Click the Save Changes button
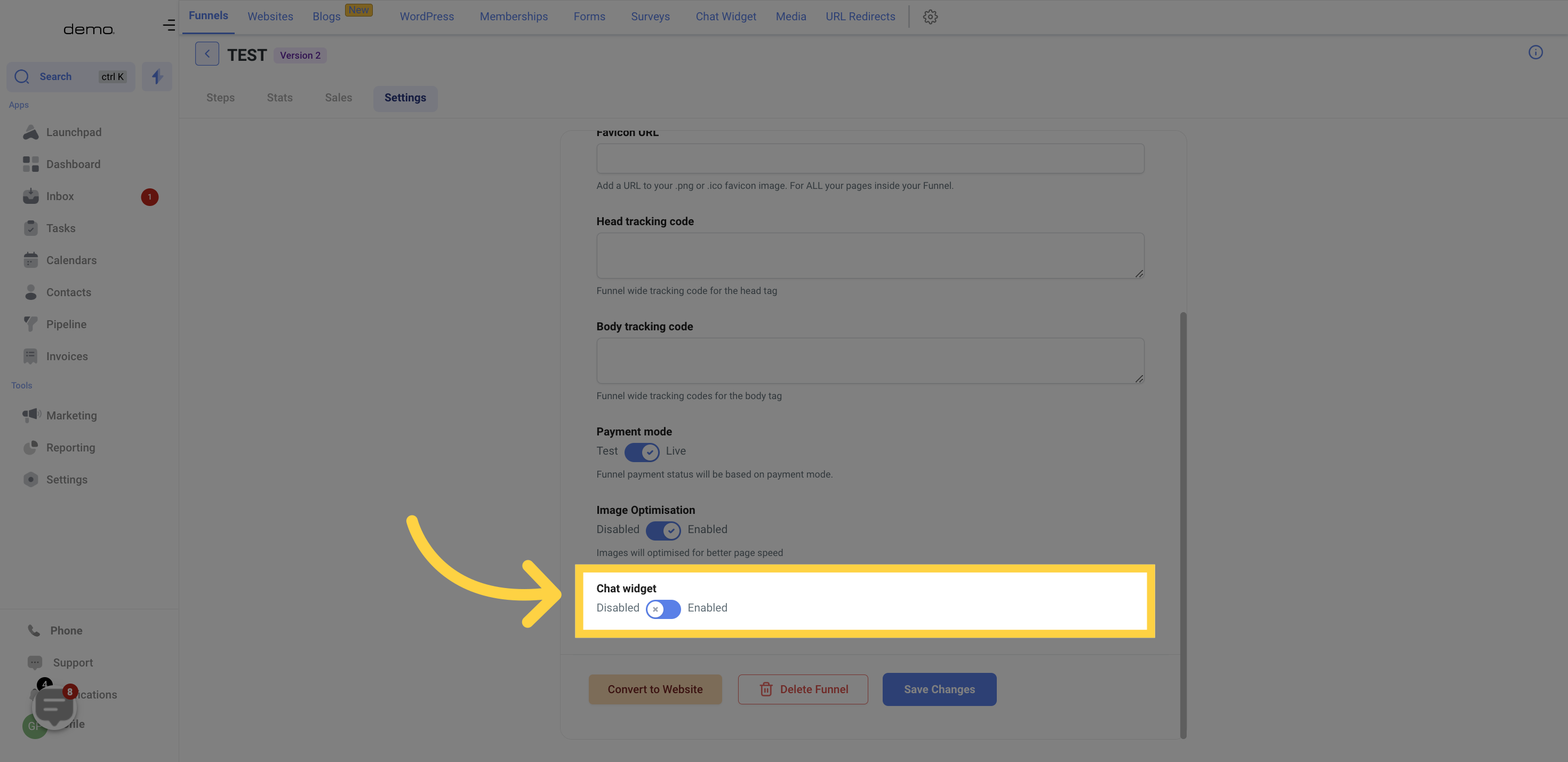The image size is (1568, 762). pyautogui.click(x=939, y=689)
